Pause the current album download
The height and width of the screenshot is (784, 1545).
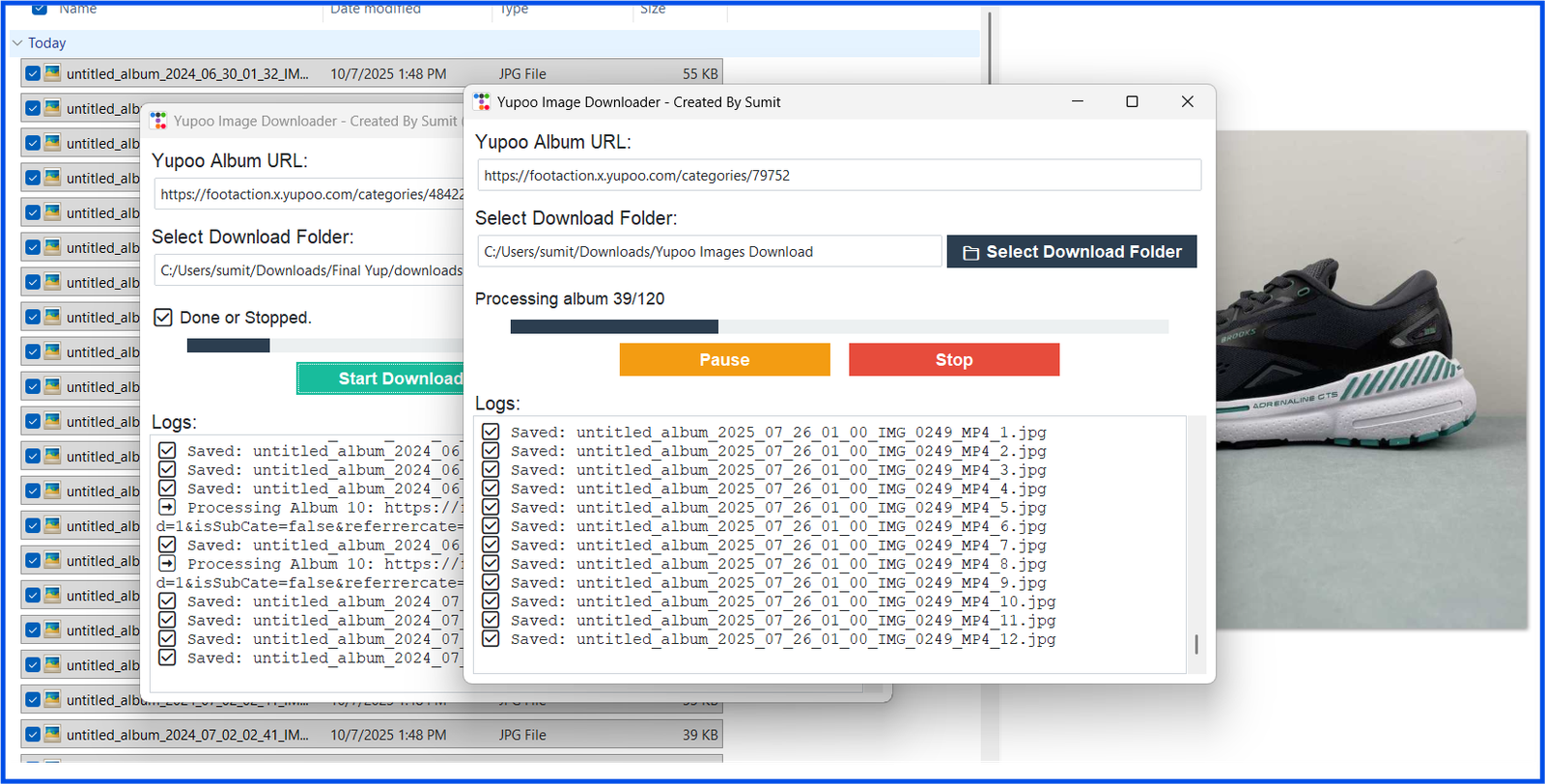pyautogui.click(x=724, y=359)
